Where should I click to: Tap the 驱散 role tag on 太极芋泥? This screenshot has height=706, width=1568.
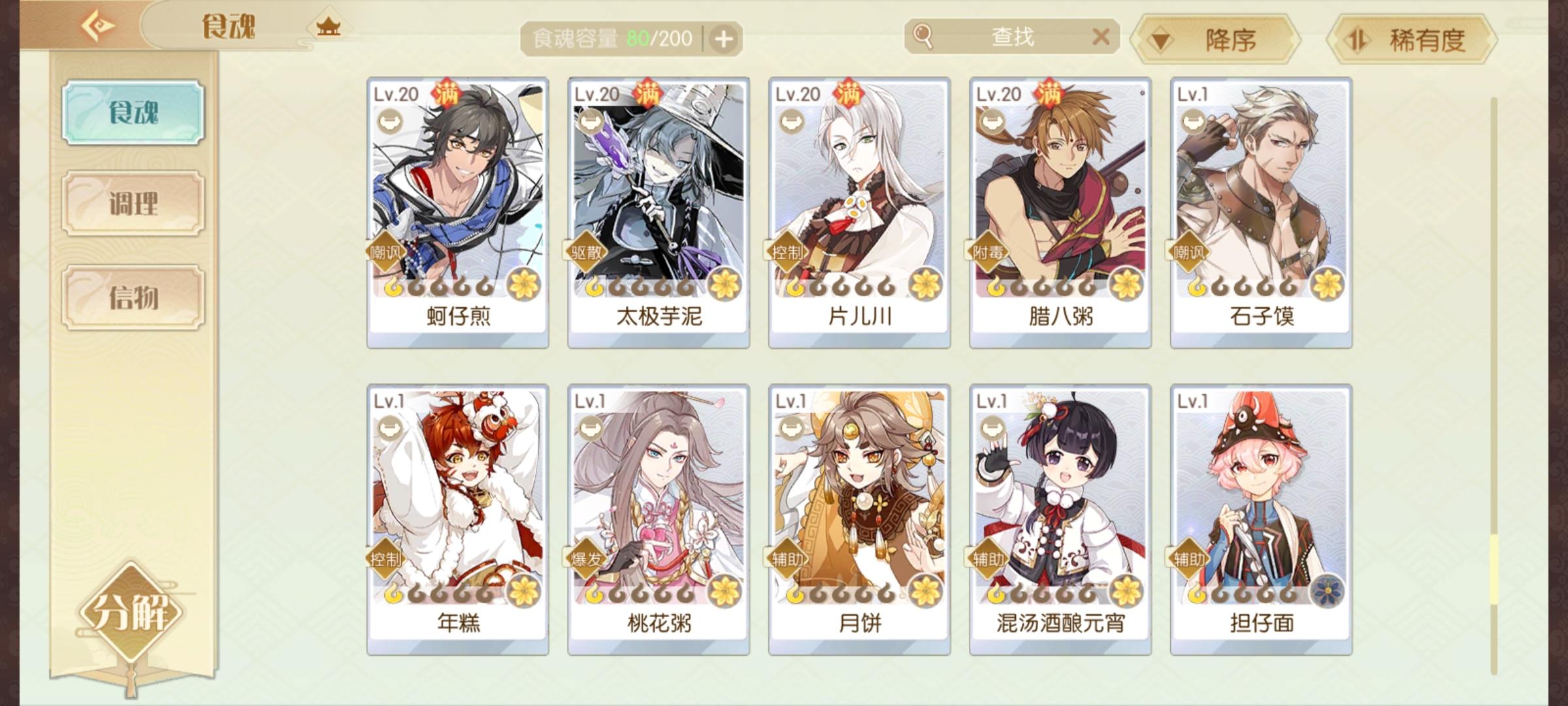586,252
